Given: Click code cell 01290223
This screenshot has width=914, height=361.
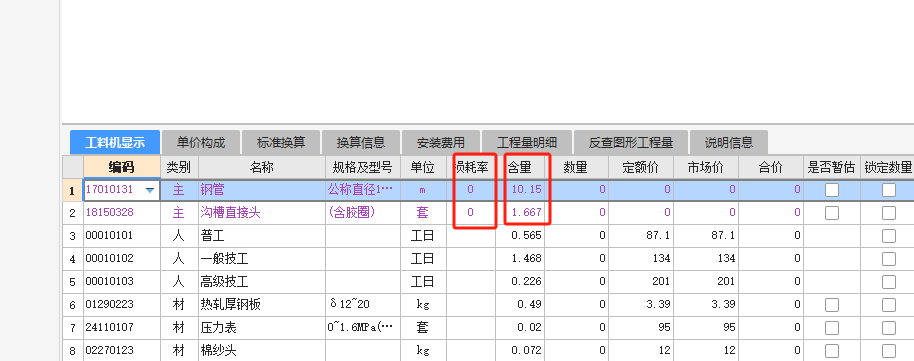Looking at the screenshot, I should pyautogui.click(x=122, y=305).
